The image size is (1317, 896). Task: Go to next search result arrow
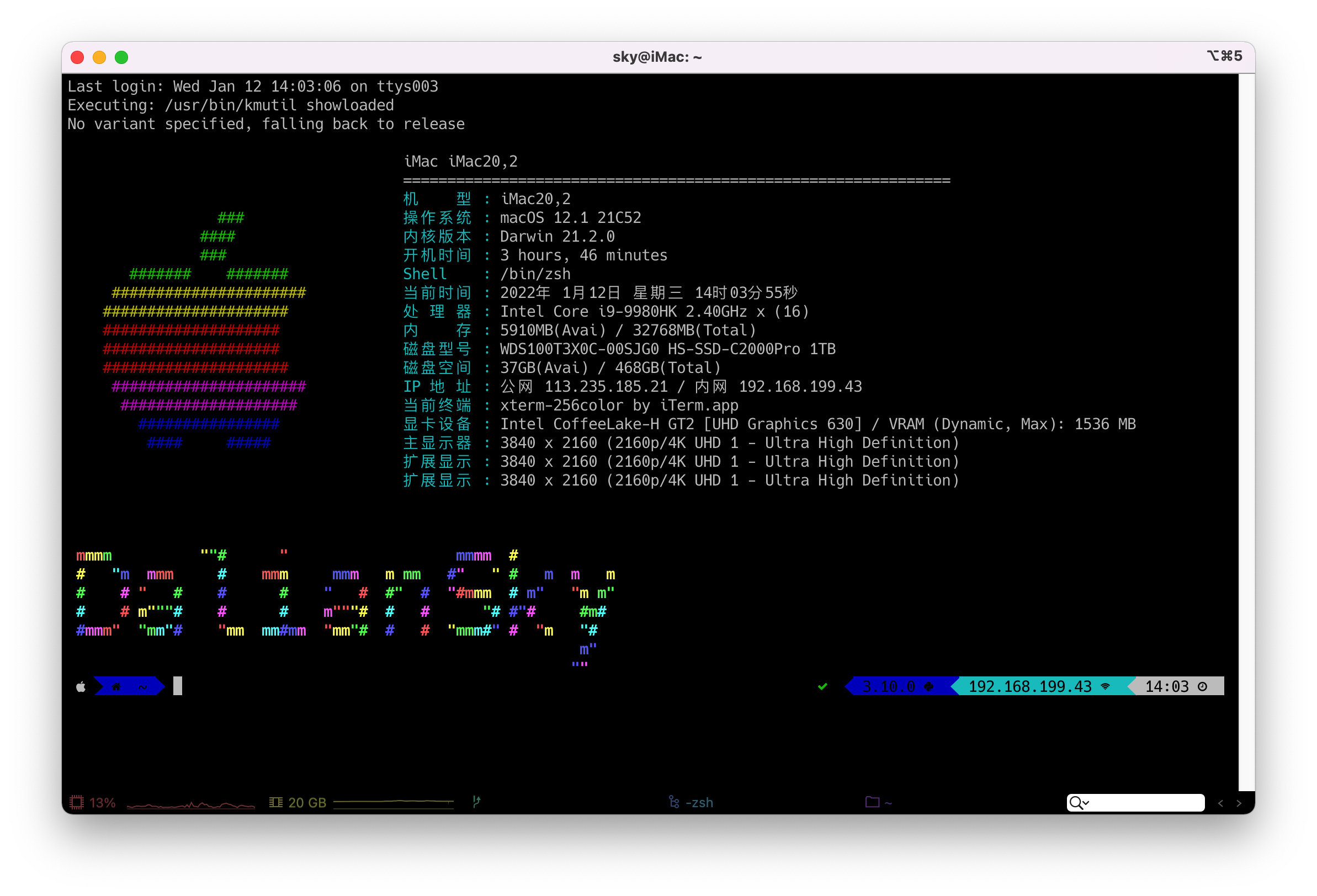1239,803
